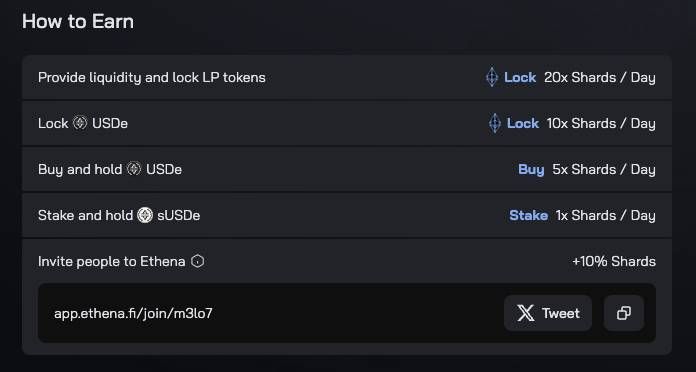The width and height of the screenshot is (696, 372).
Task: Select the Stake and hold sUSDe label
Action: (x=119, y=215)
